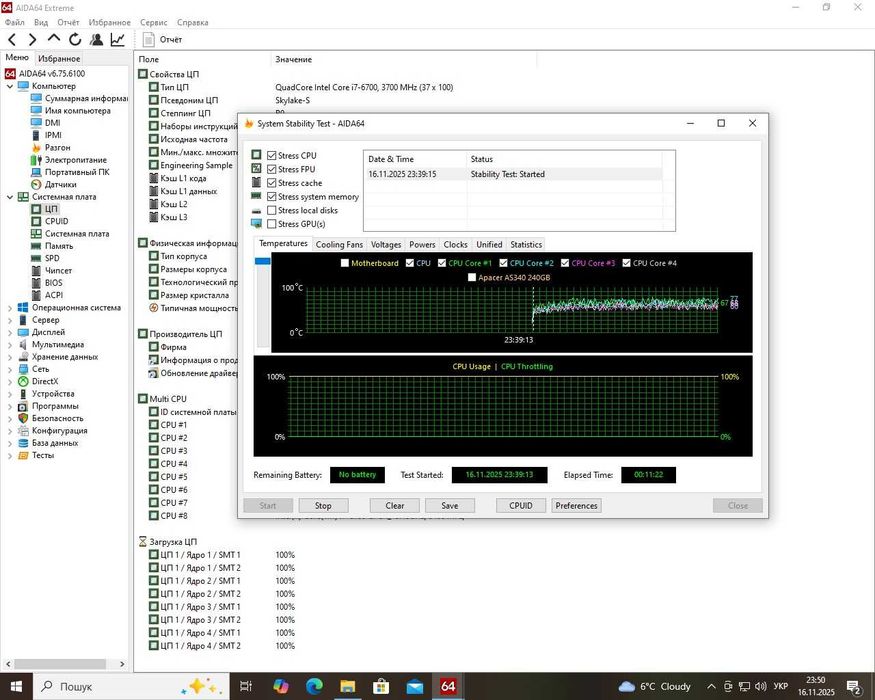Image resolution: width=875 pixels, height=700 pixels.
Task: Open the Mail app from taskbar
Action: tap(415, 686)
